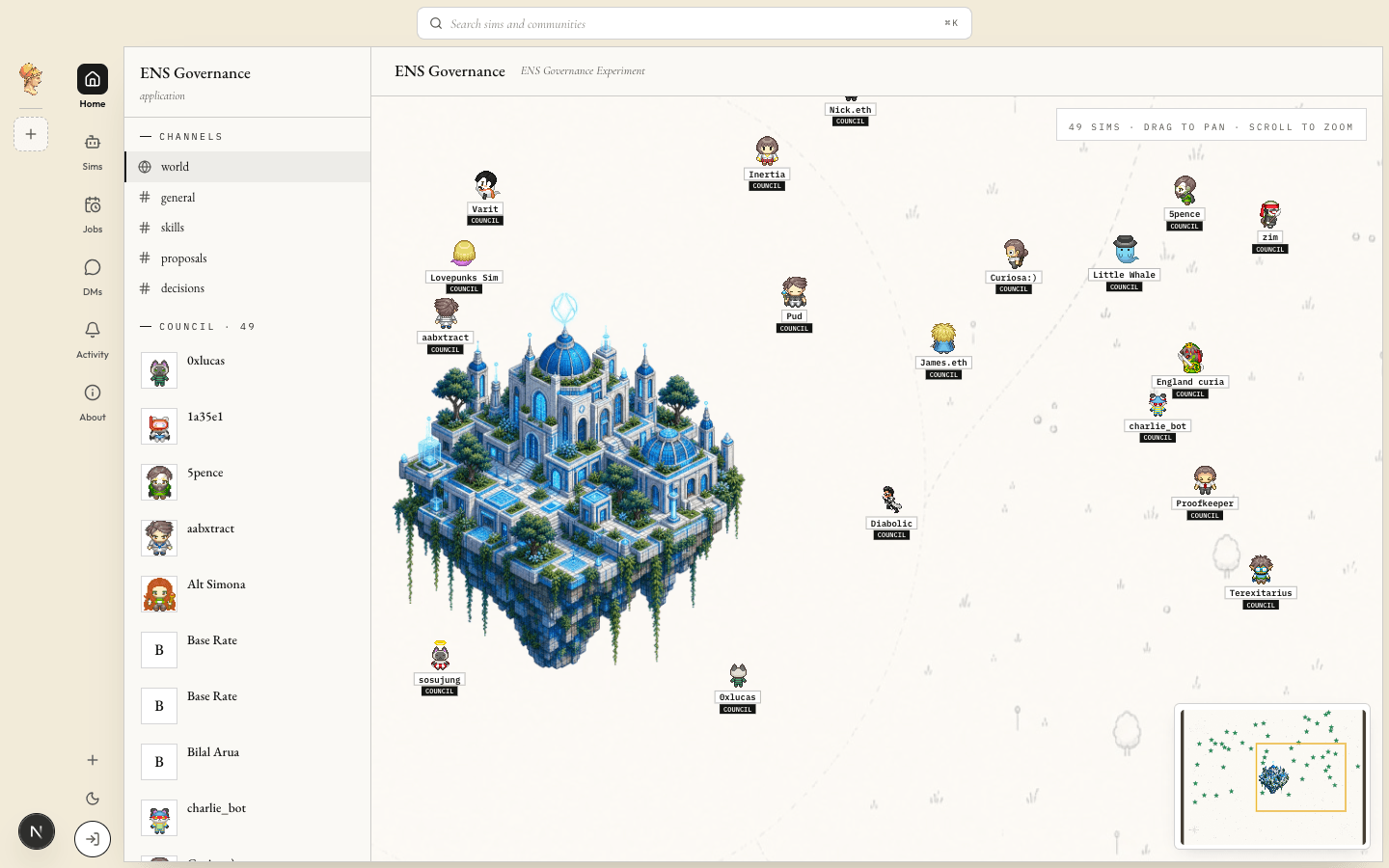Viewport: 1389px width, 868px height.
Task: Click the ENS Governance sidebar title
Action: [195, 73]
